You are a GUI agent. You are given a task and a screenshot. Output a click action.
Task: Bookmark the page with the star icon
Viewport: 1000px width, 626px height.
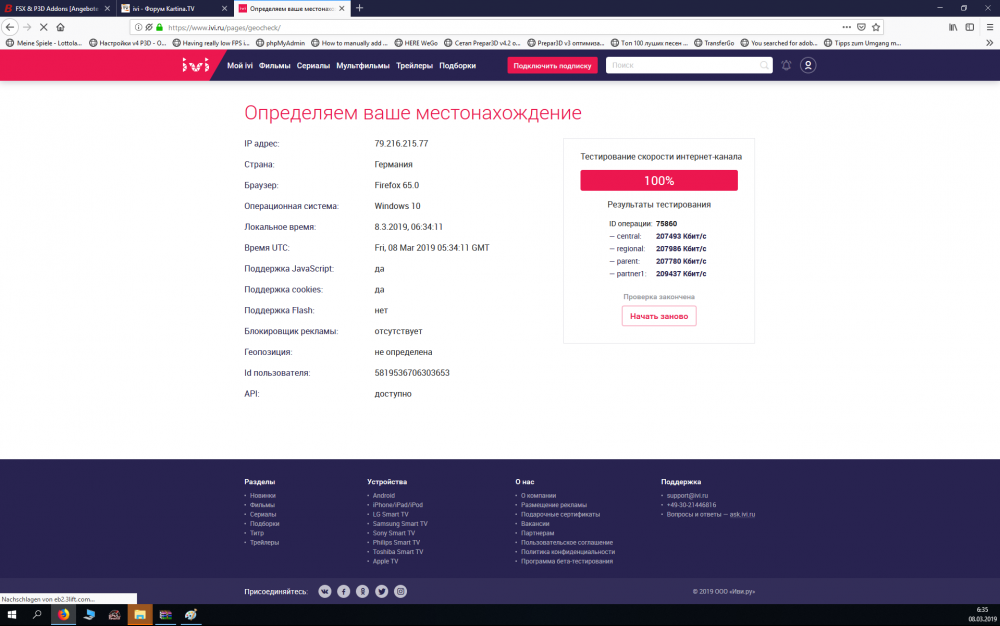pyautogui.click(x=876, y=28)
